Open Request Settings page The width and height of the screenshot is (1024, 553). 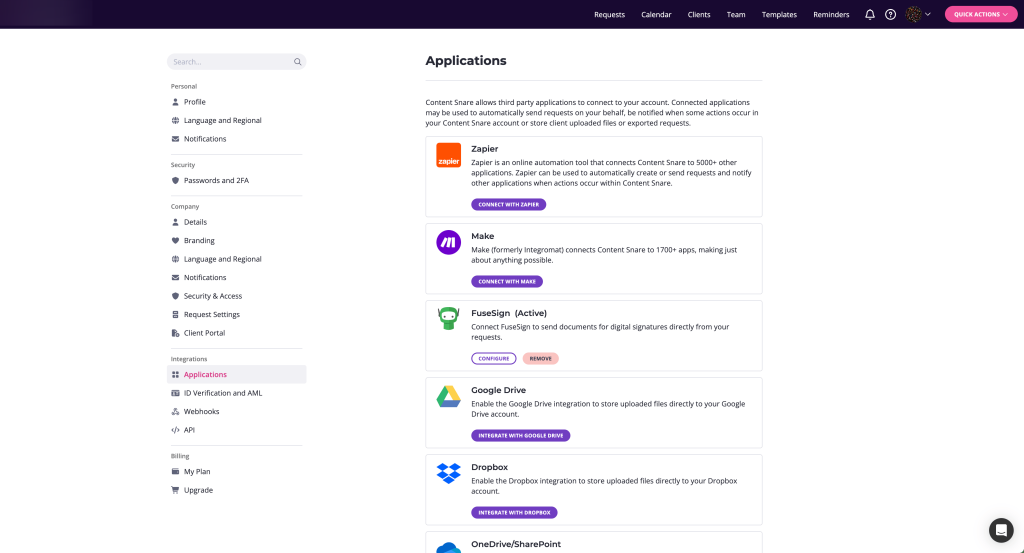[212, 315]
